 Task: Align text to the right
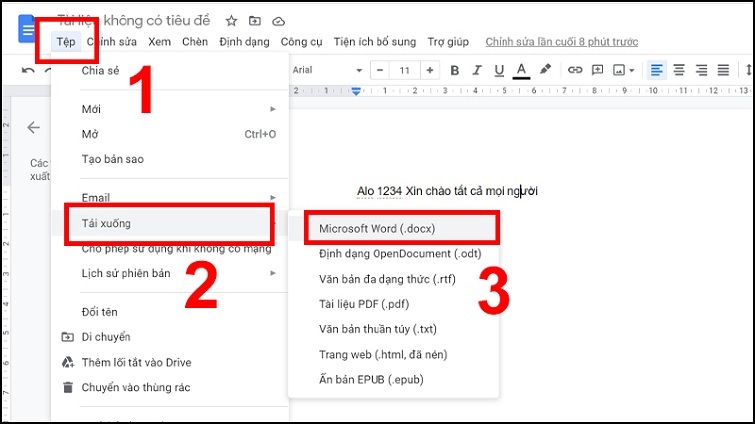click(x=701, y=70)
